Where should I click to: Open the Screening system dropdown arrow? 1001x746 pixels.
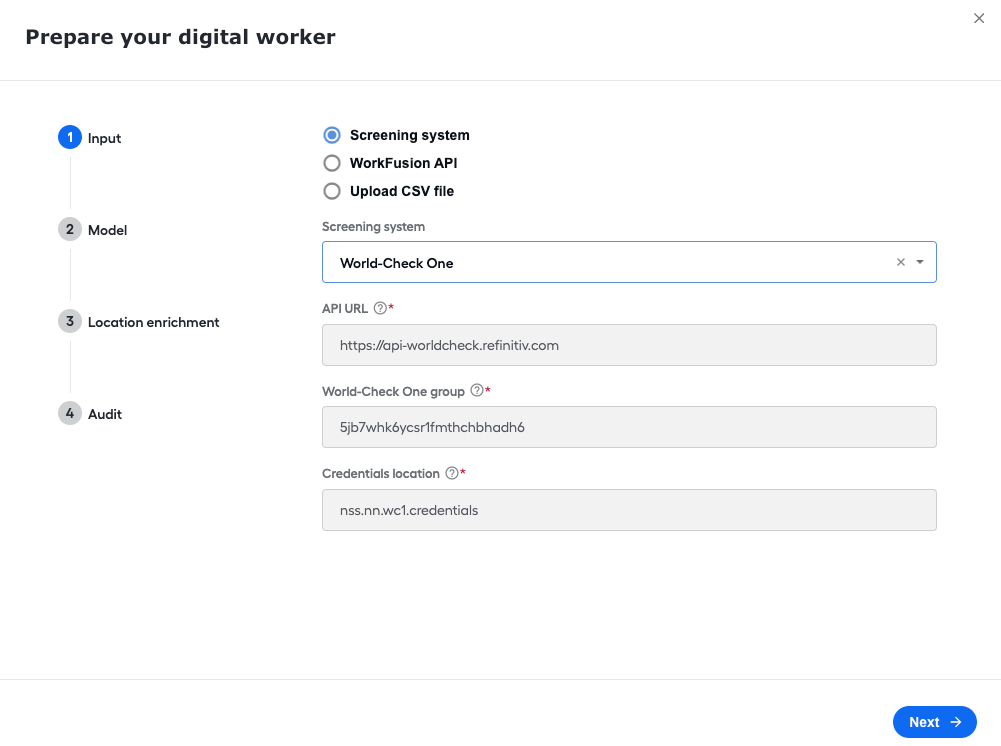[920, 262]
